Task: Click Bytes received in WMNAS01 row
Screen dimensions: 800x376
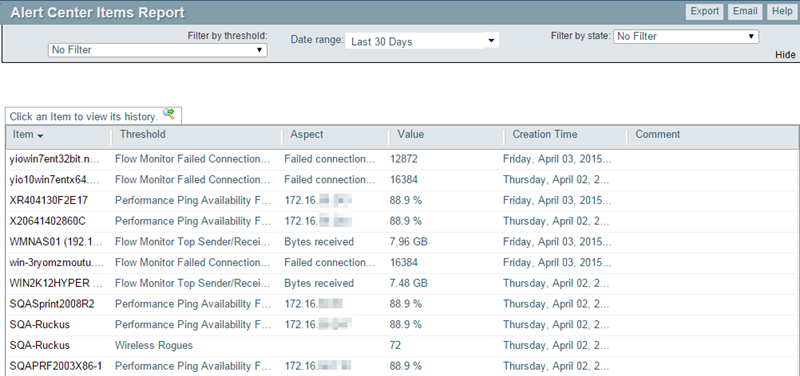Action: 319,242
